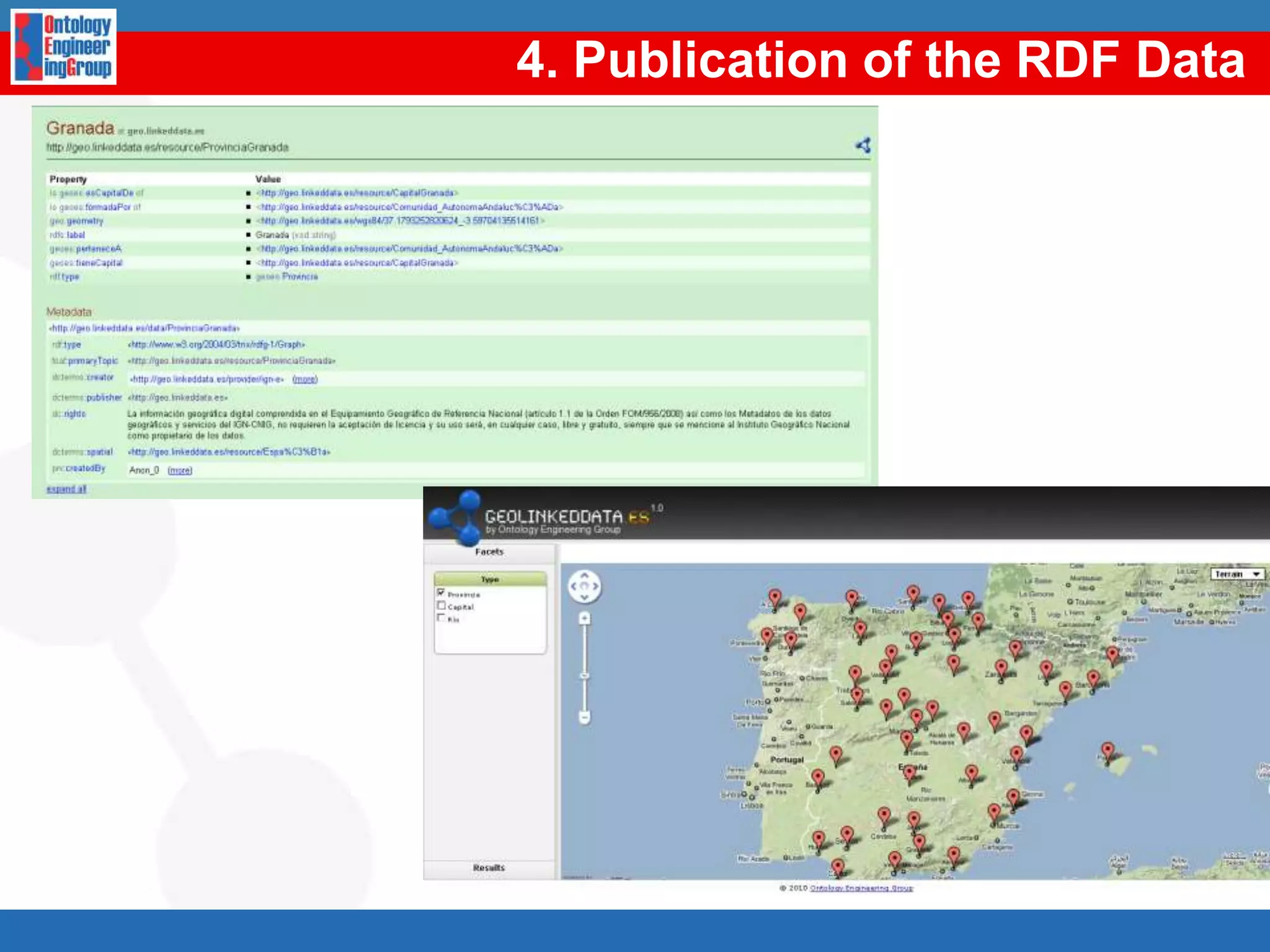
Task: Enable the Capital type checkbox
Action: click(441, 606)
